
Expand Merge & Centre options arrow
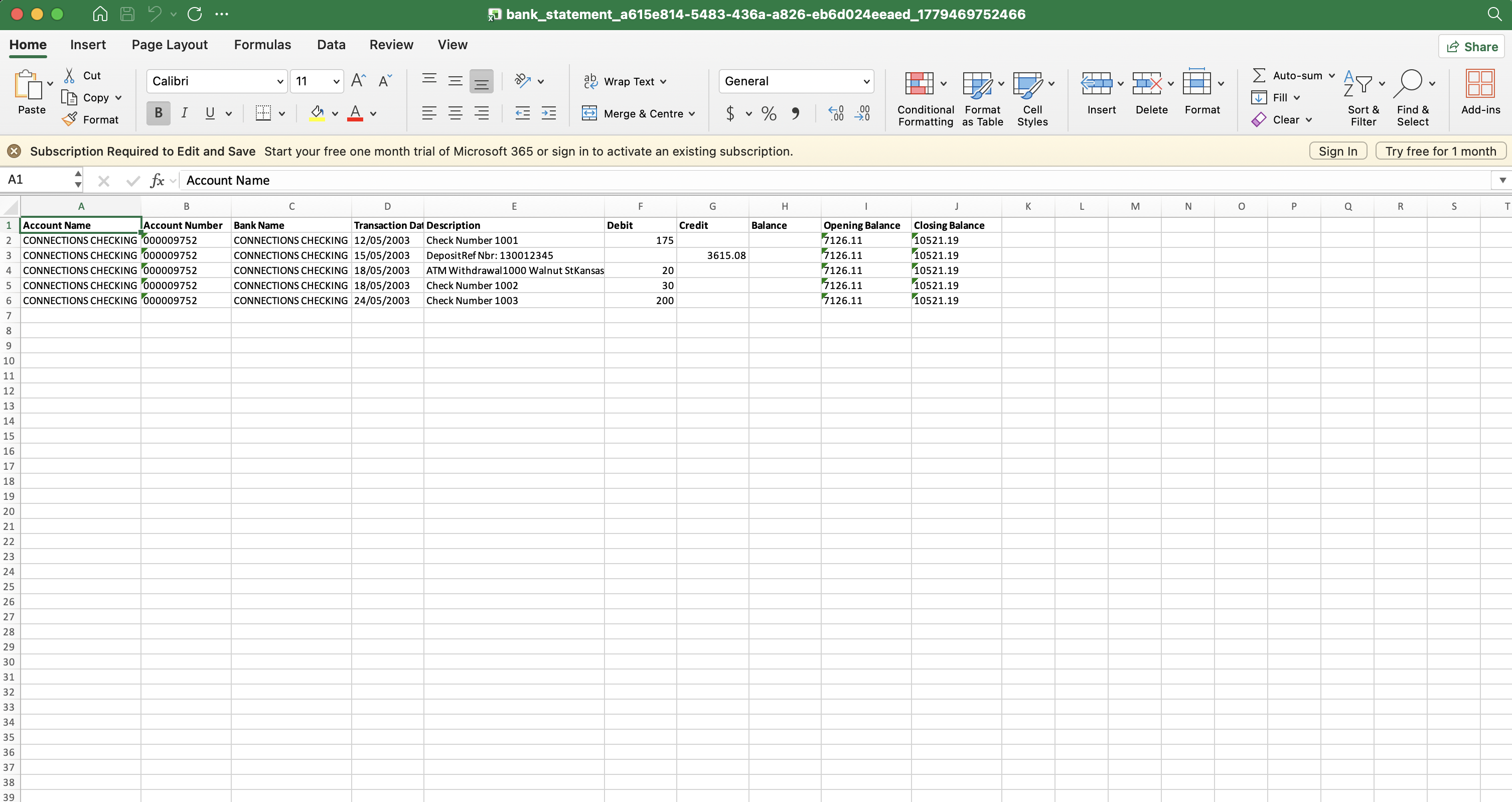[692, 114]
